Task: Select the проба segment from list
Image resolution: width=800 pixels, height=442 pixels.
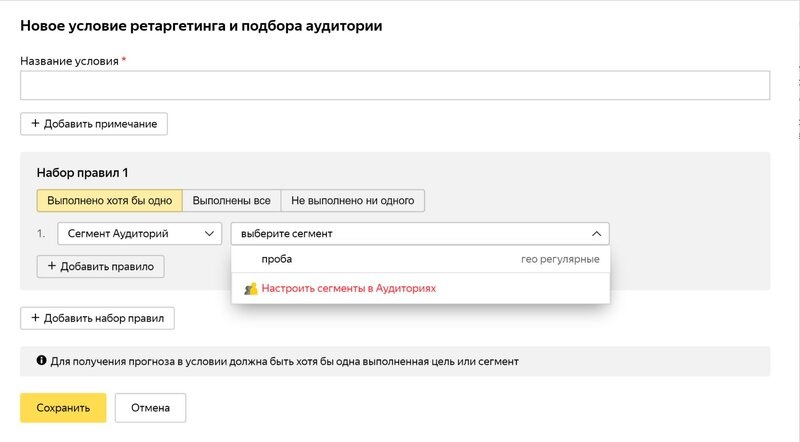Action: pyautogui.click(x=277, y=259)
